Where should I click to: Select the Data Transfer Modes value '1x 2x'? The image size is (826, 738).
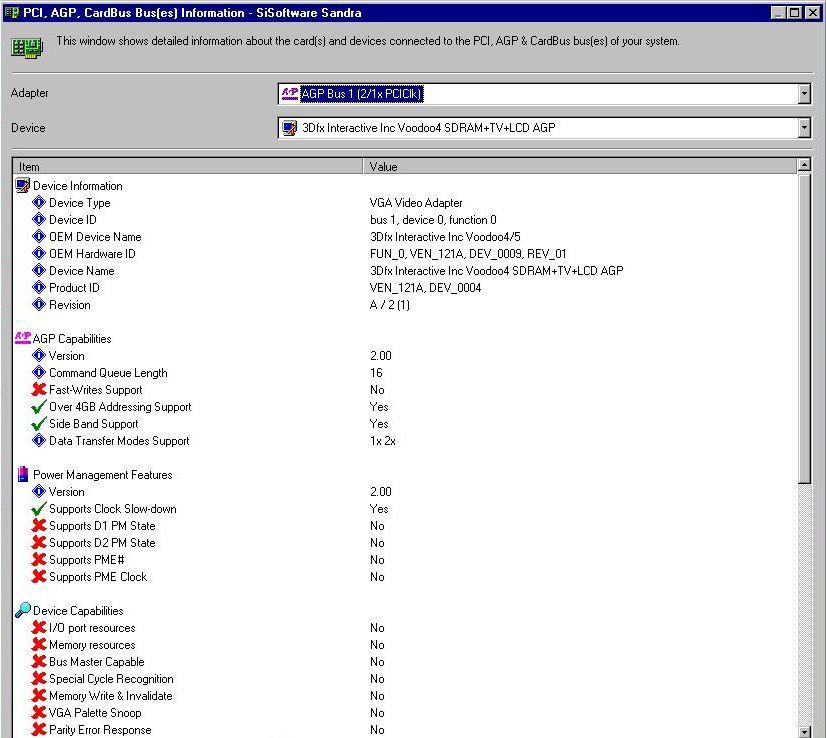[x=382, y=441]
